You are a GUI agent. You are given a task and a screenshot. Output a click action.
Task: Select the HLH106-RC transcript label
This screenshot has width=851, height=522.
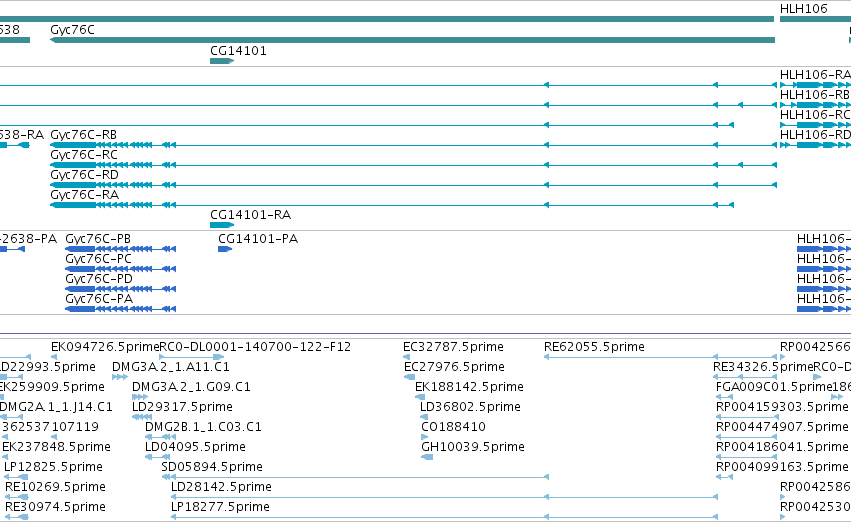point(815,115)
